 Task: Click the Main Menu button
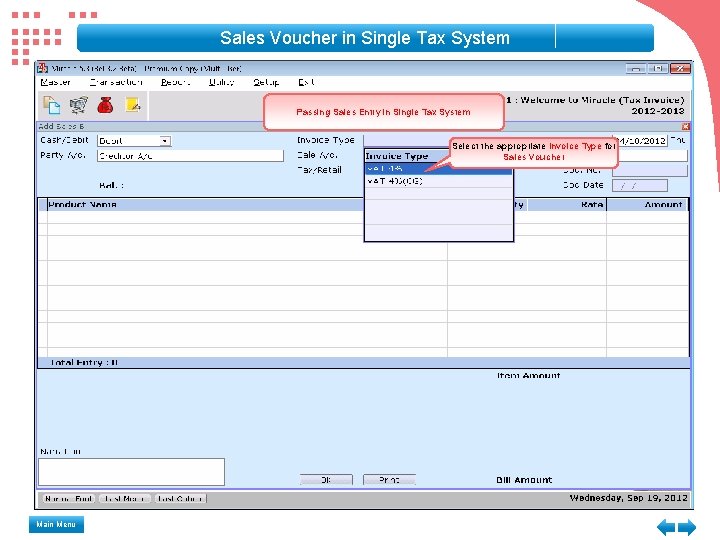(x=56, y=524)
